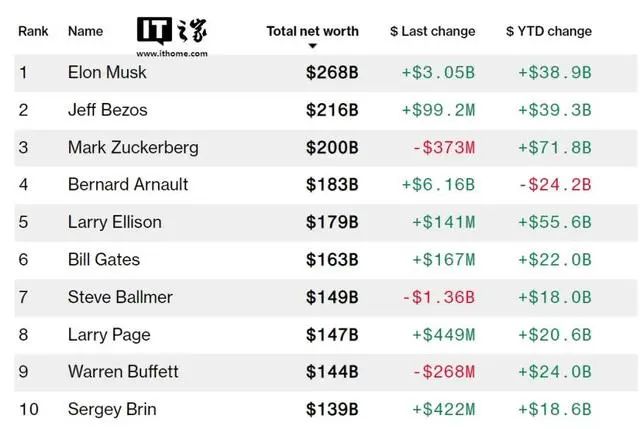Select Mark Zuckerberg in the list
The image size is (640, 429).
pos(133,147)
